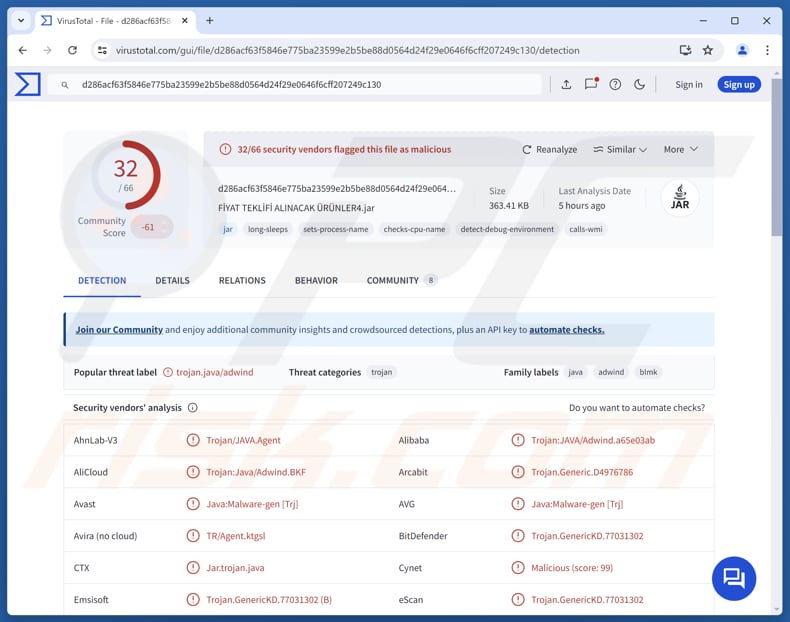The height and width of the screenshot is (622, 790).
Task: Click the automate checks link
Action: tap(566, 330)
